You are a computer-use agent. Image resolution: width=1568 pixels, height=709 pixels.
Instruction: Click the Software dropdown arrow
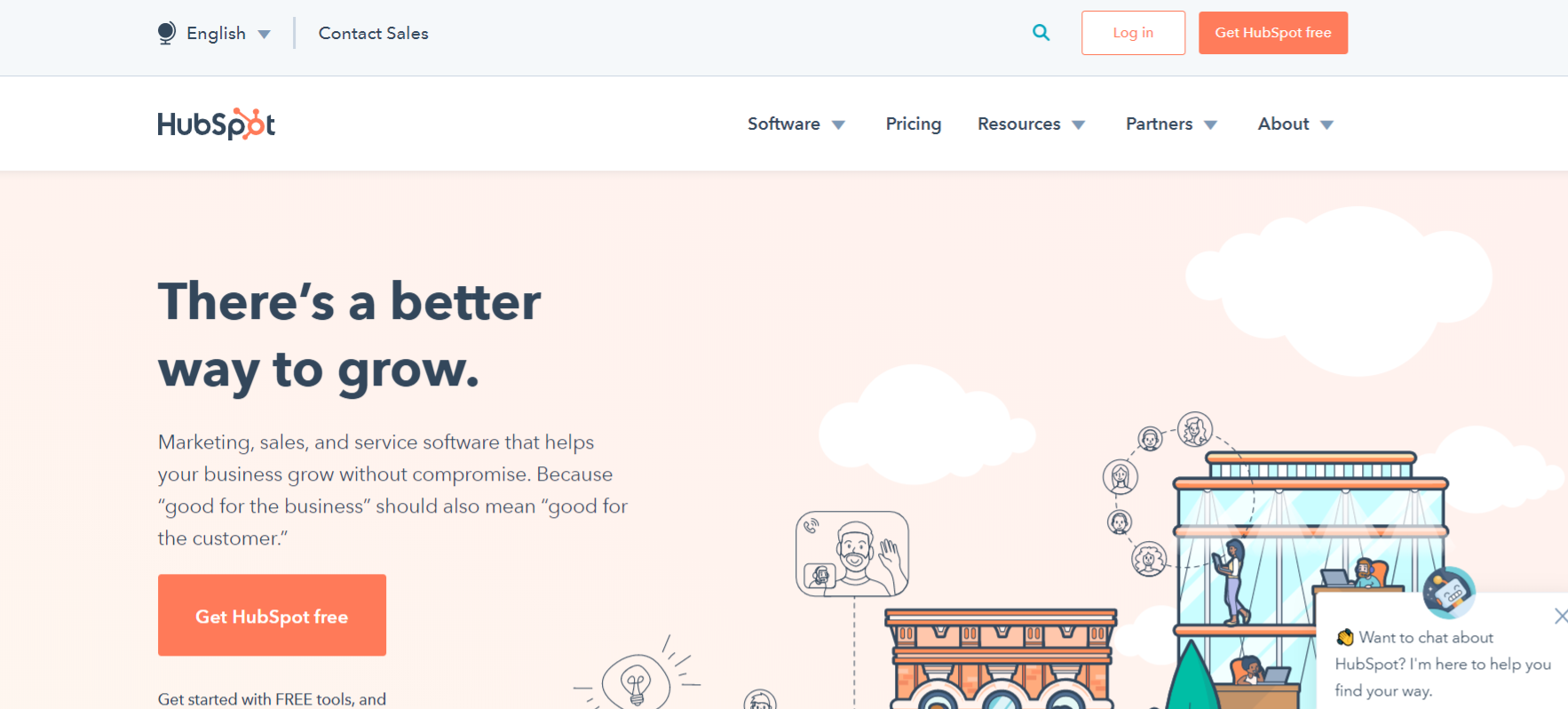838,125
